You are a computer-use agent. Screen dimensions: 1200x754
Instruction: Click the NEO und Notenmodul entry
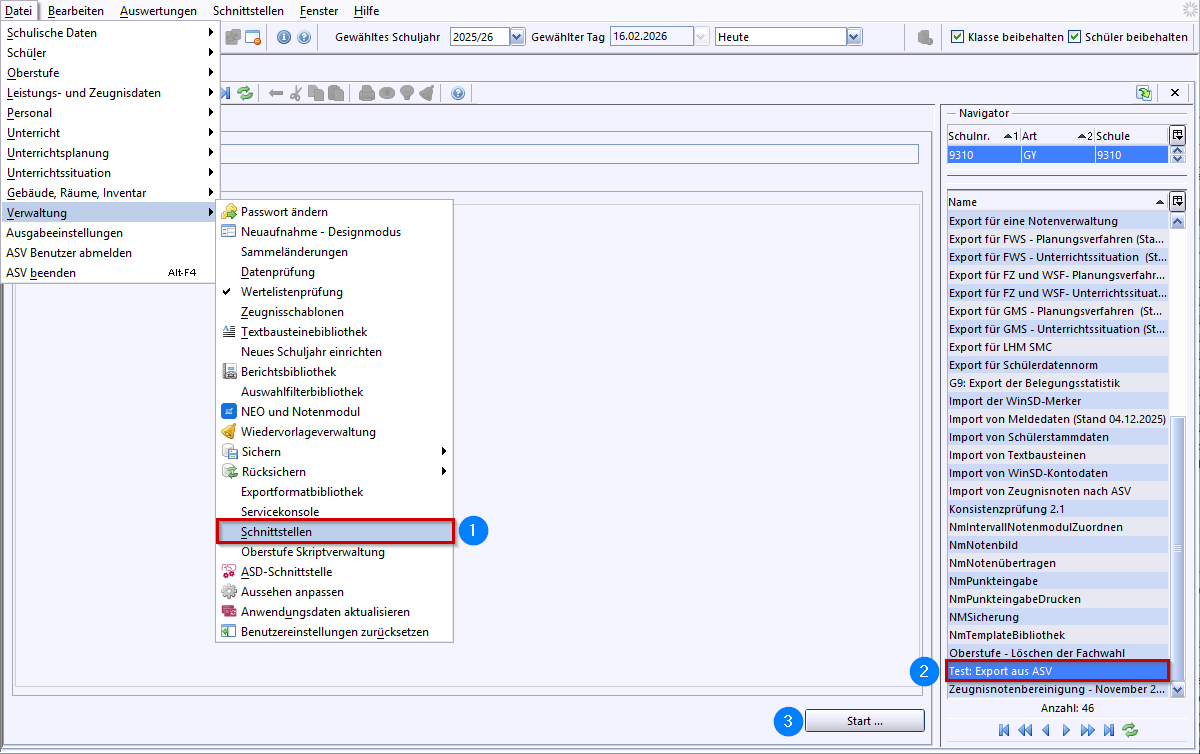(300, 412)
